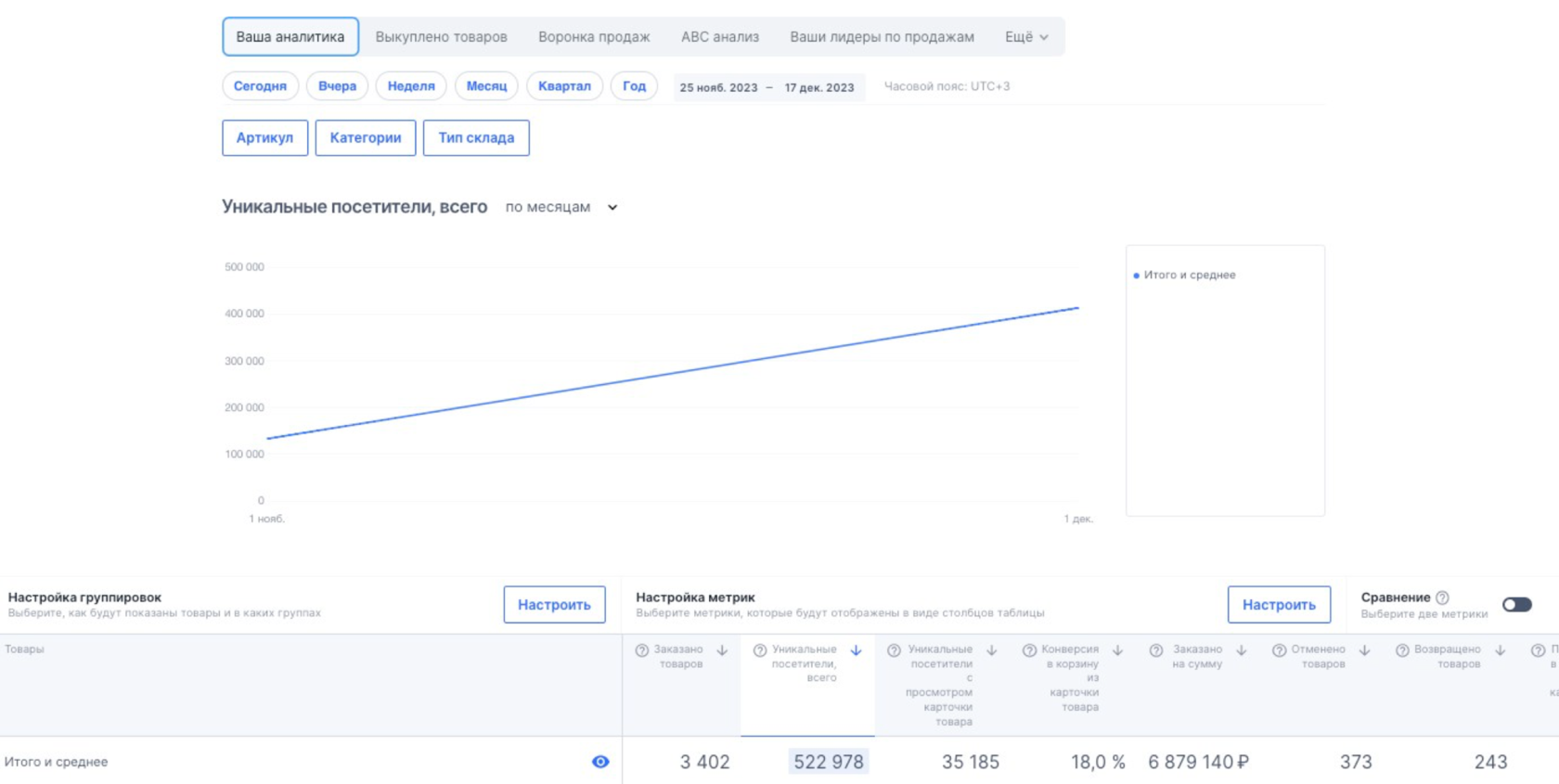Click Настроить button for Настройка метрик
The width and height of the screenshot is (1559, 784).
tap(1279, 605)
